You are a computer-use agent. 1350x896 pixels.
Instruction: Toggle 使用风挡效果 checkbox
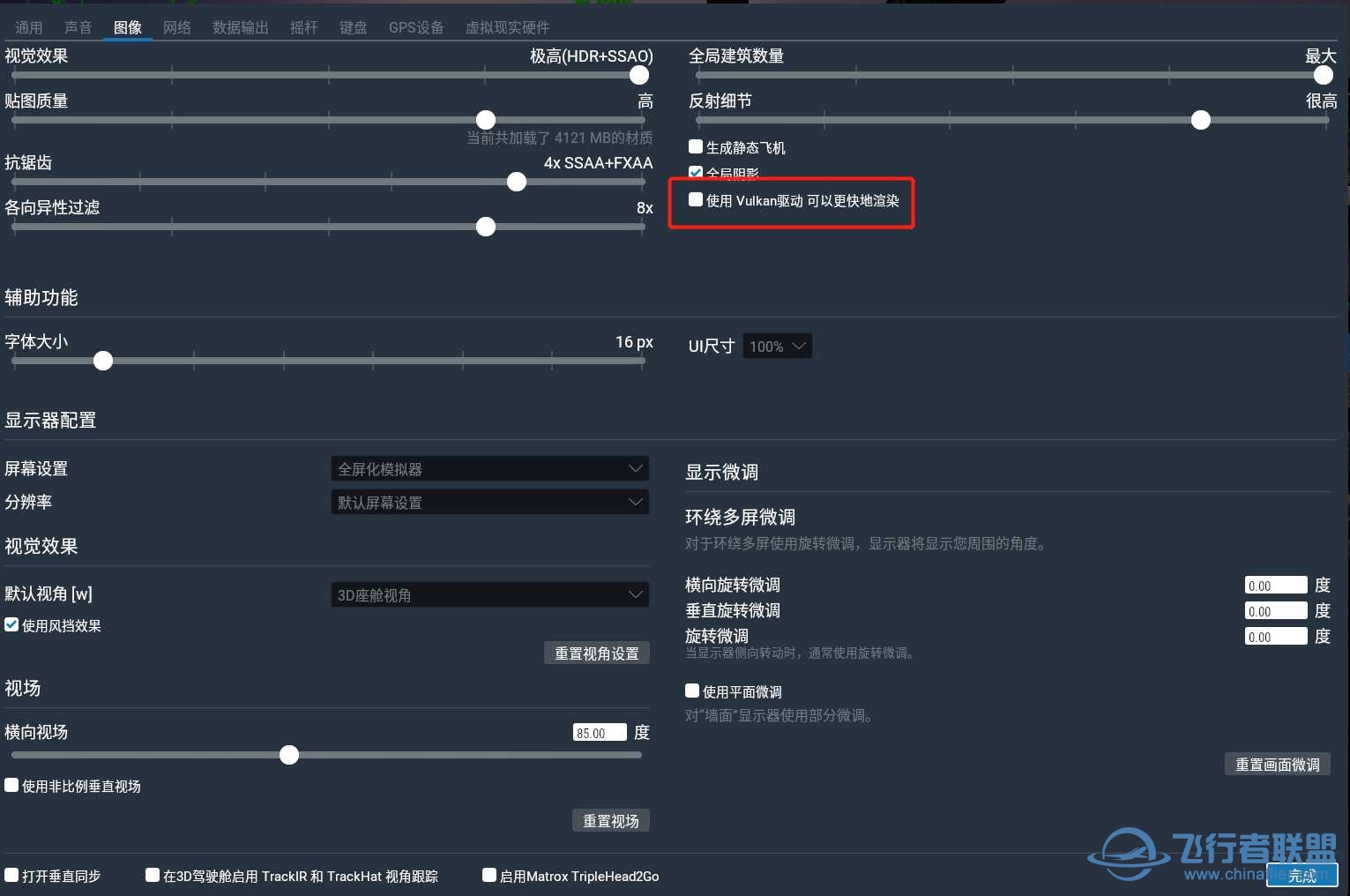(11, 624)
